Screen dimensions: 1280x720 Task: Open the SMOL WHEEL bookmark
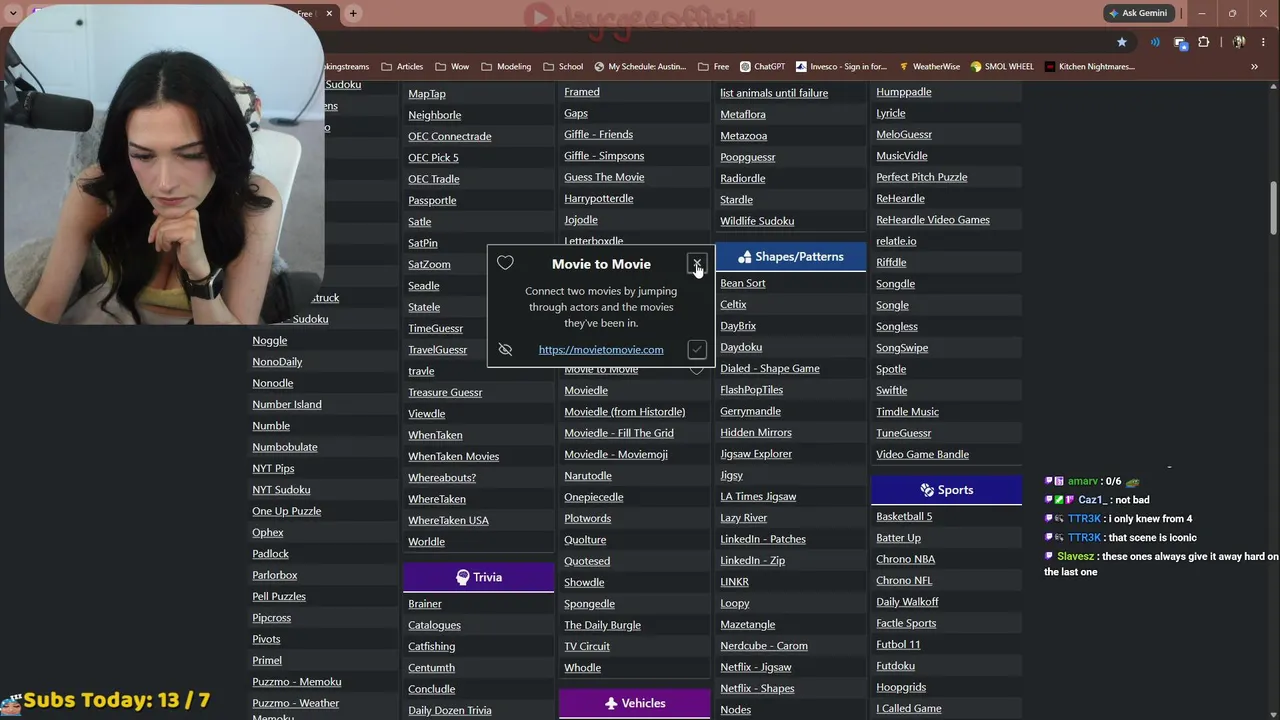[x=1002, y=67]
